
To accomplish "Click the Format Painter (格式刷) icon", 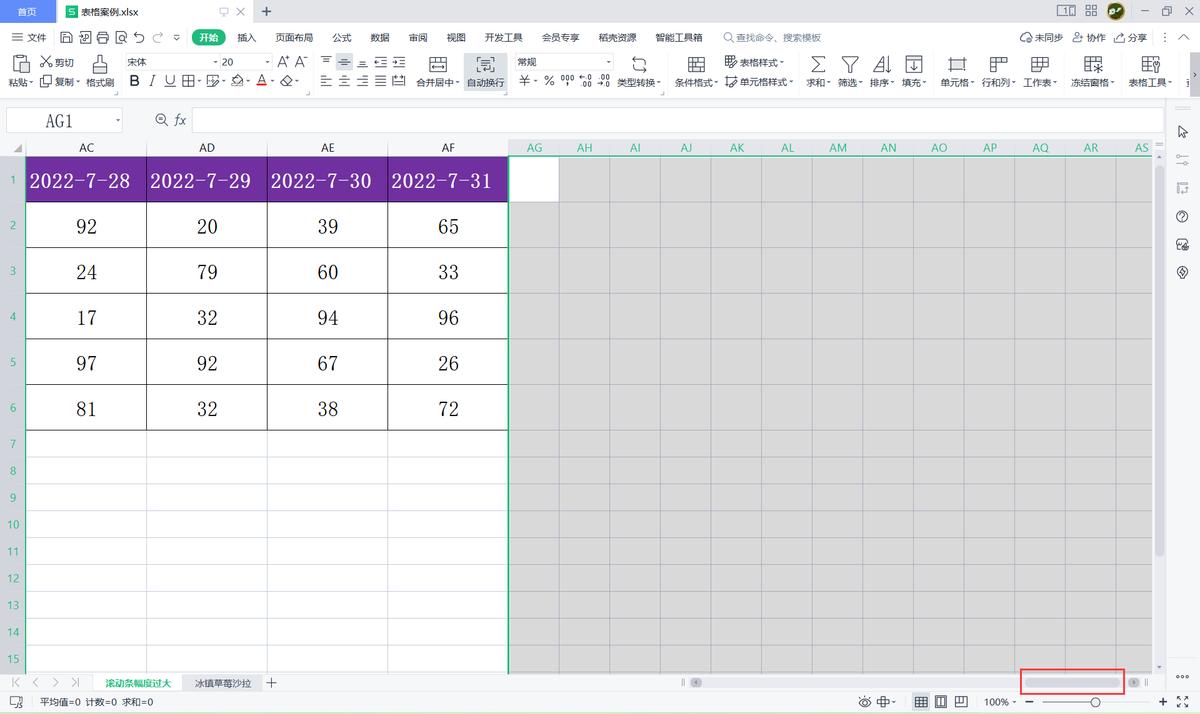I will click(100, 64).
